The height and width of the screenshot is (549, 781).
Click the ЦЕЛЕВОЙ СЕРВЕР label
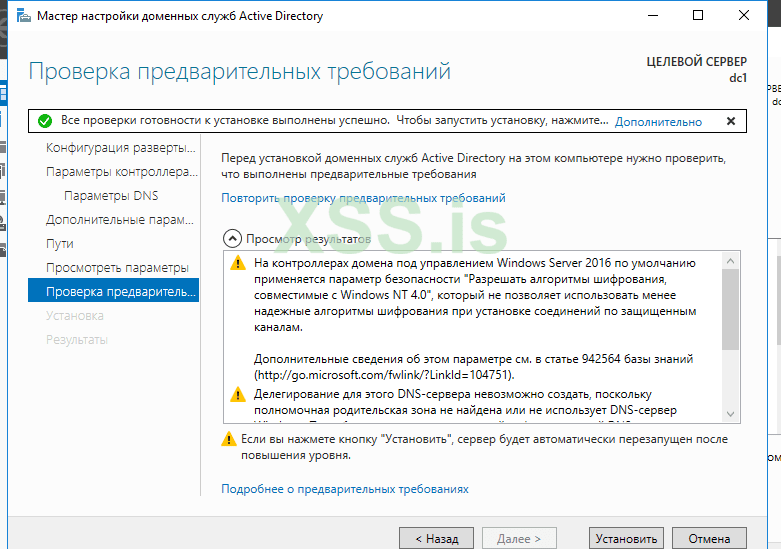click(x=696, y=62)
